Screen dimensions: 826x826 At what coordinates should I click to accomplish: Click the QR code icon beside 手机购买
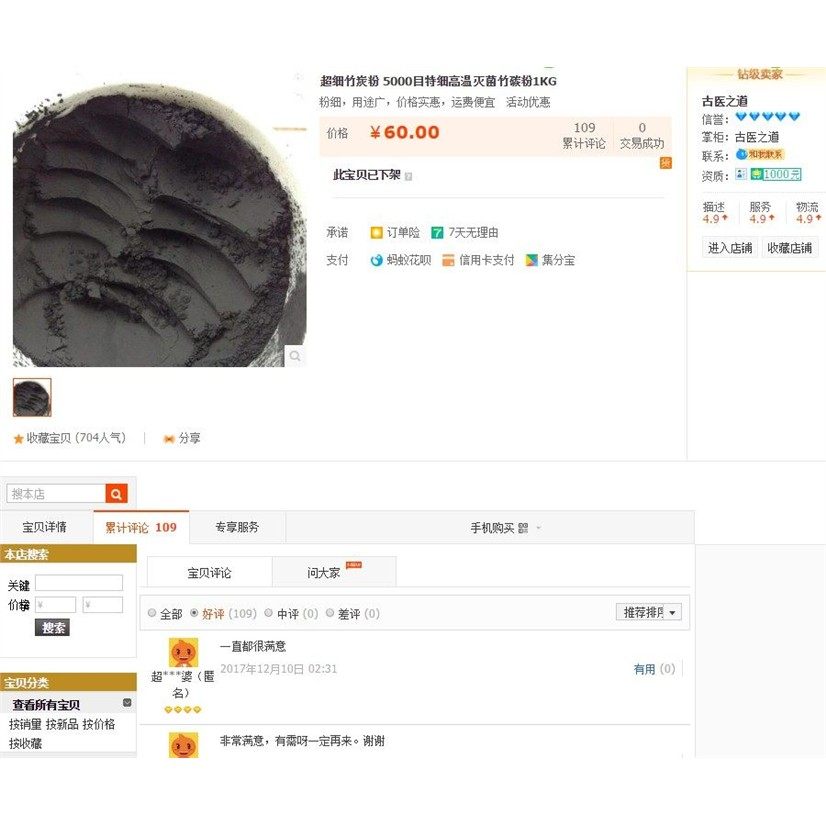click(x=523, y=528)
